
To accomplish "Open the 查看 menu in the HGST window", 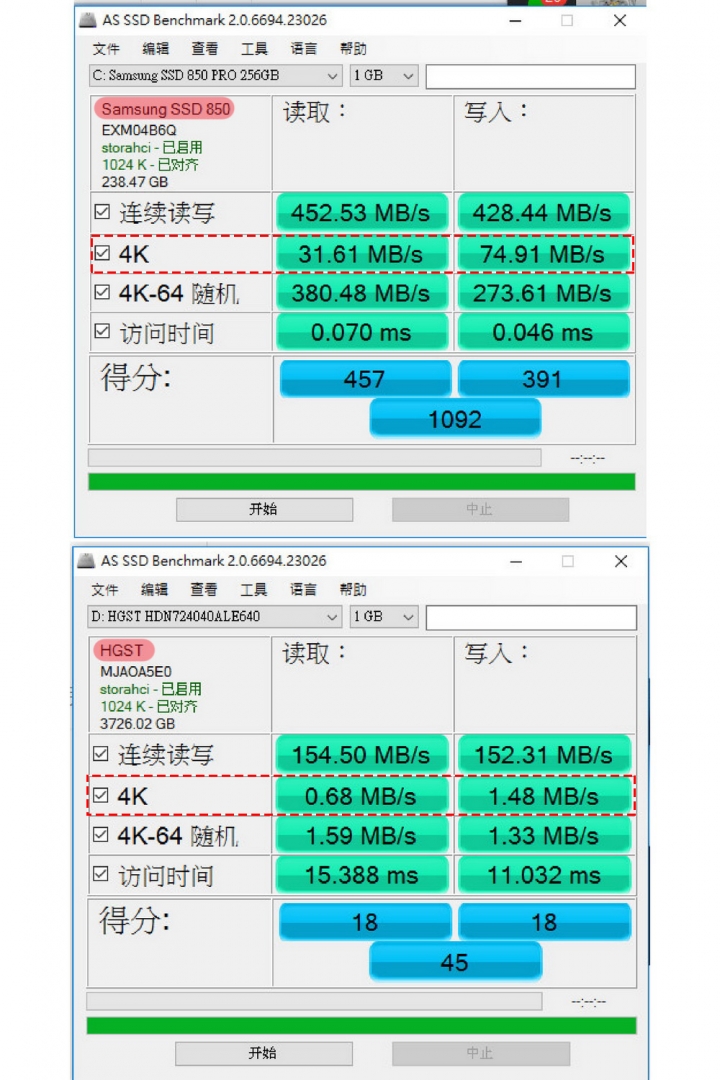I will click(x=204, y=590).
